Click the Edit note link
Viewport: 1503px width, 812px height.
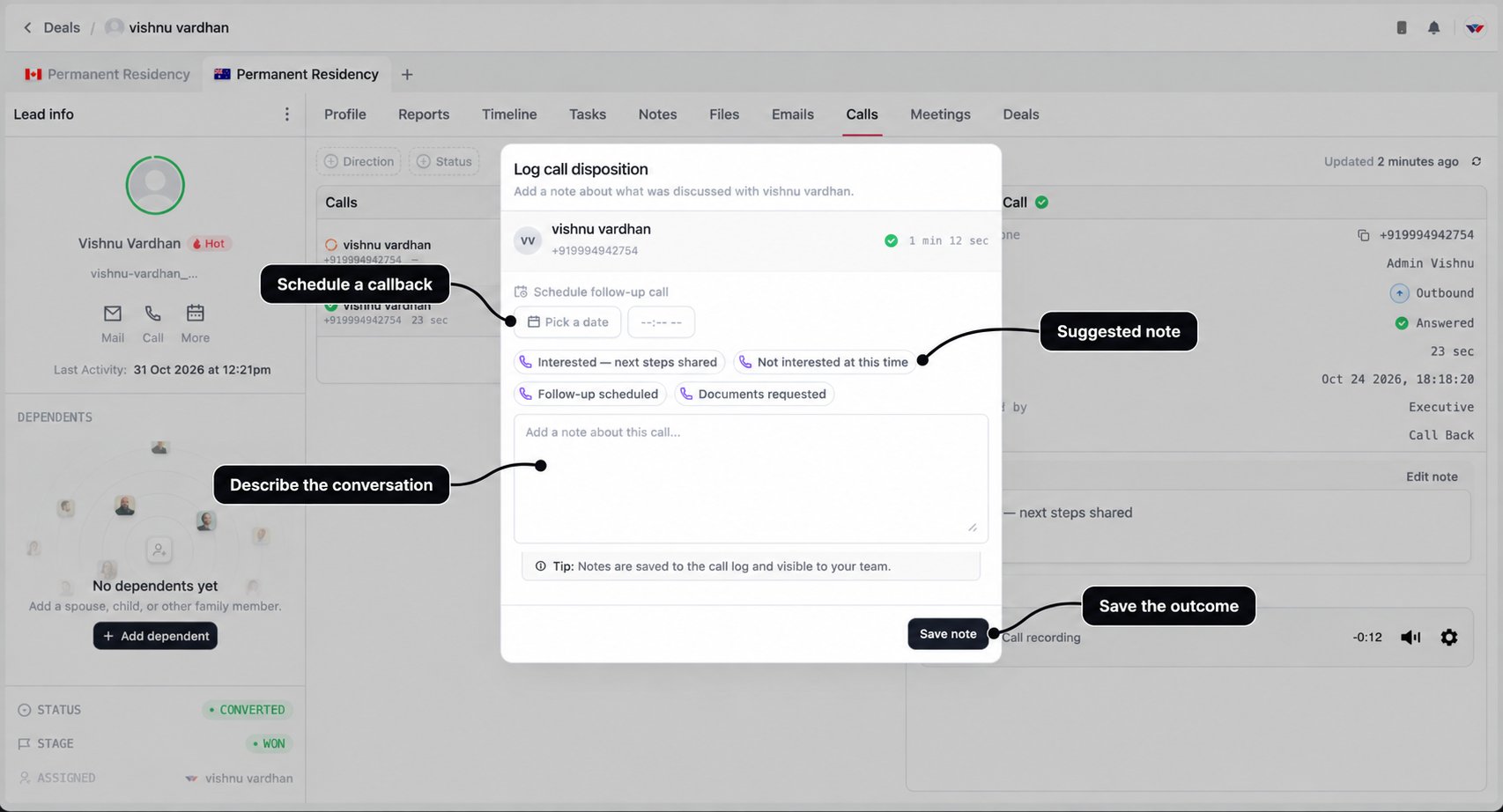click(1432, 476)
